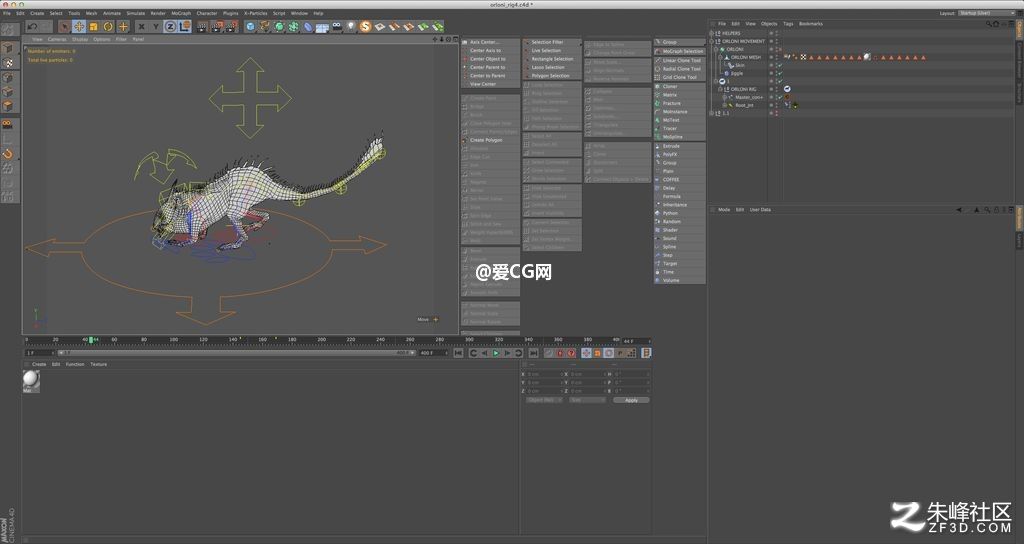
Task: Open the Simulate menu
Action: pos(136,13)
